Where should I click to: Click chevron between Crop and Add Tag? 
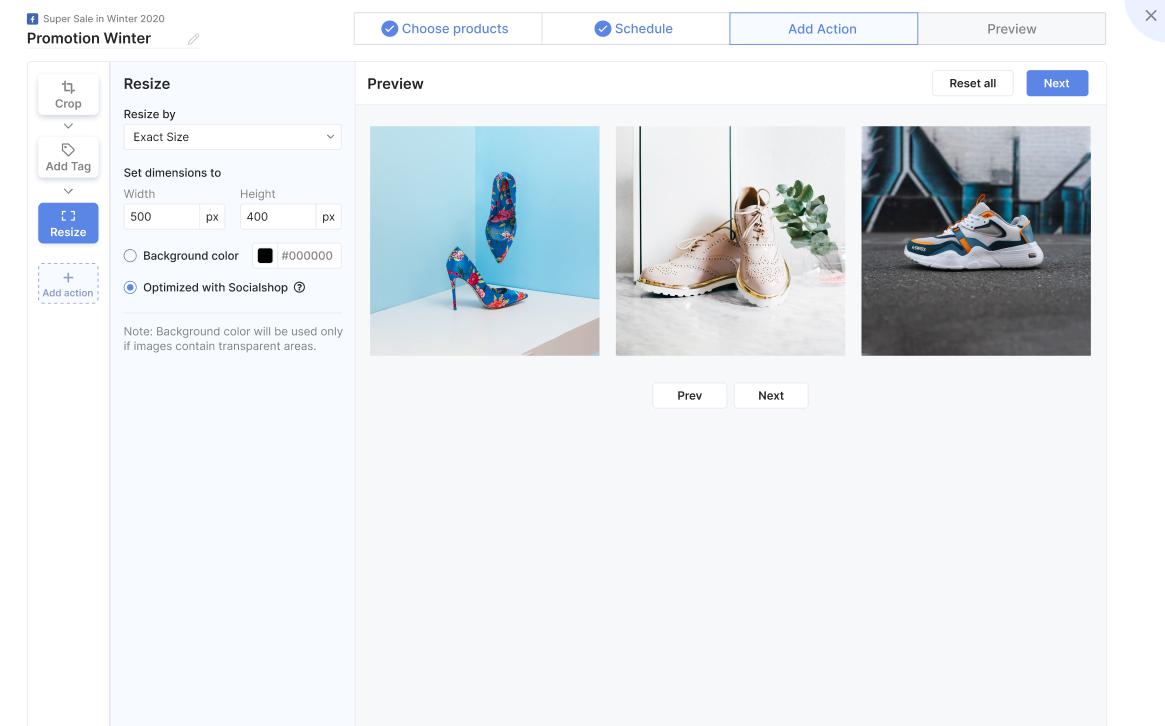coord(68,126)
